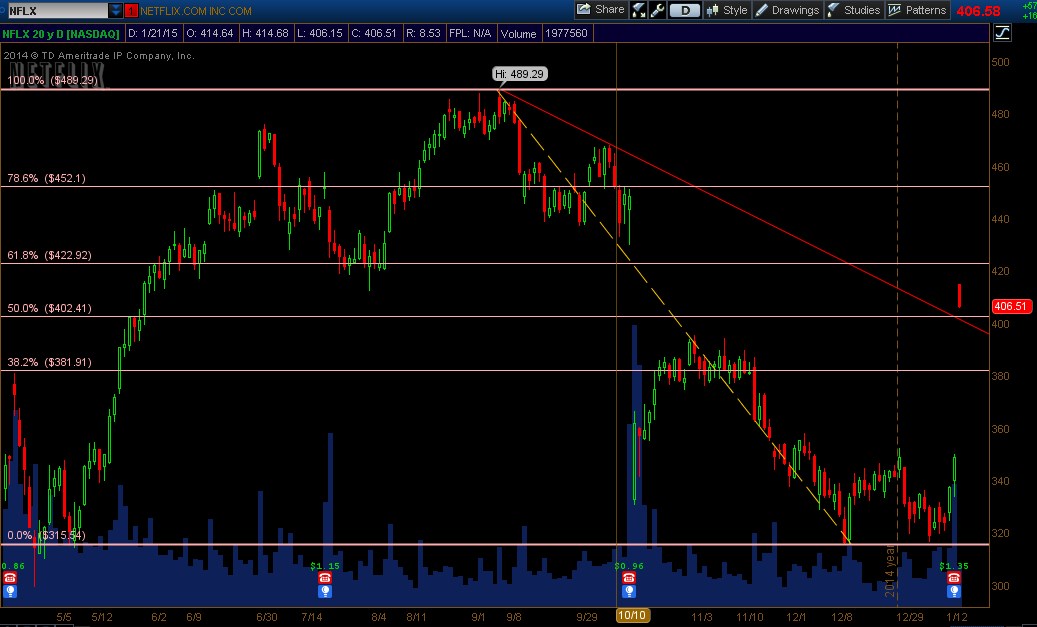Viewport: 1037px width, 627px height.
Task: Click the candlestick icon on Style button
Action: (712, 11)
